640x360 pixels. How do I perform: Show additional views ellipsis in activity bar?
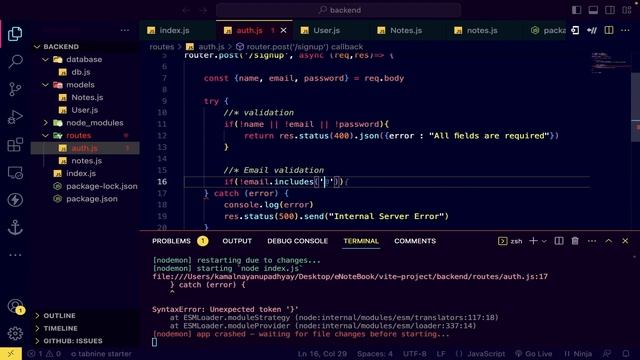pyautogui.click(x=15, y=255)
